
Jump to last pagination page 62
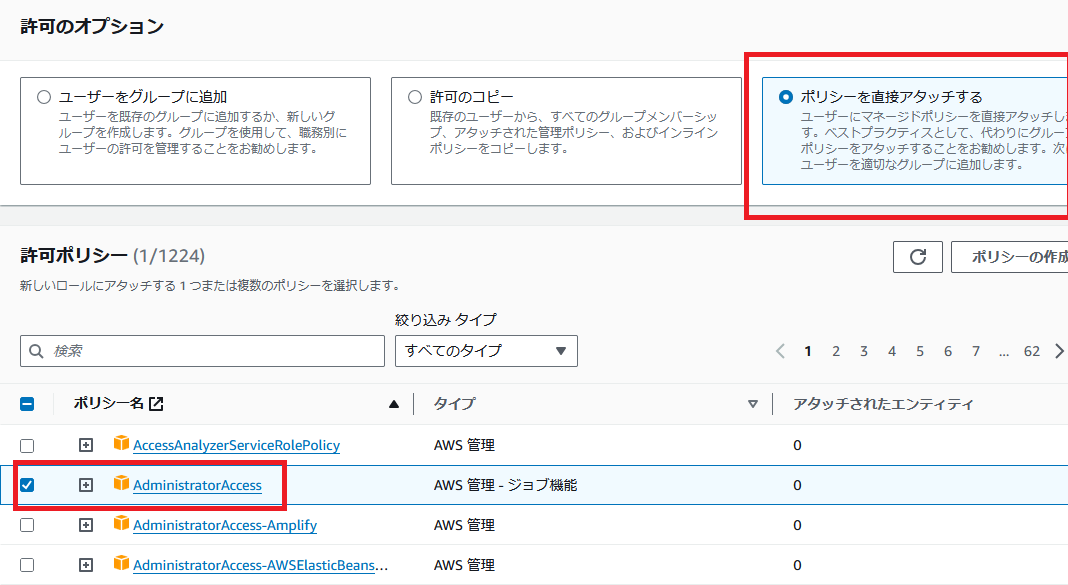(1032, 351)
